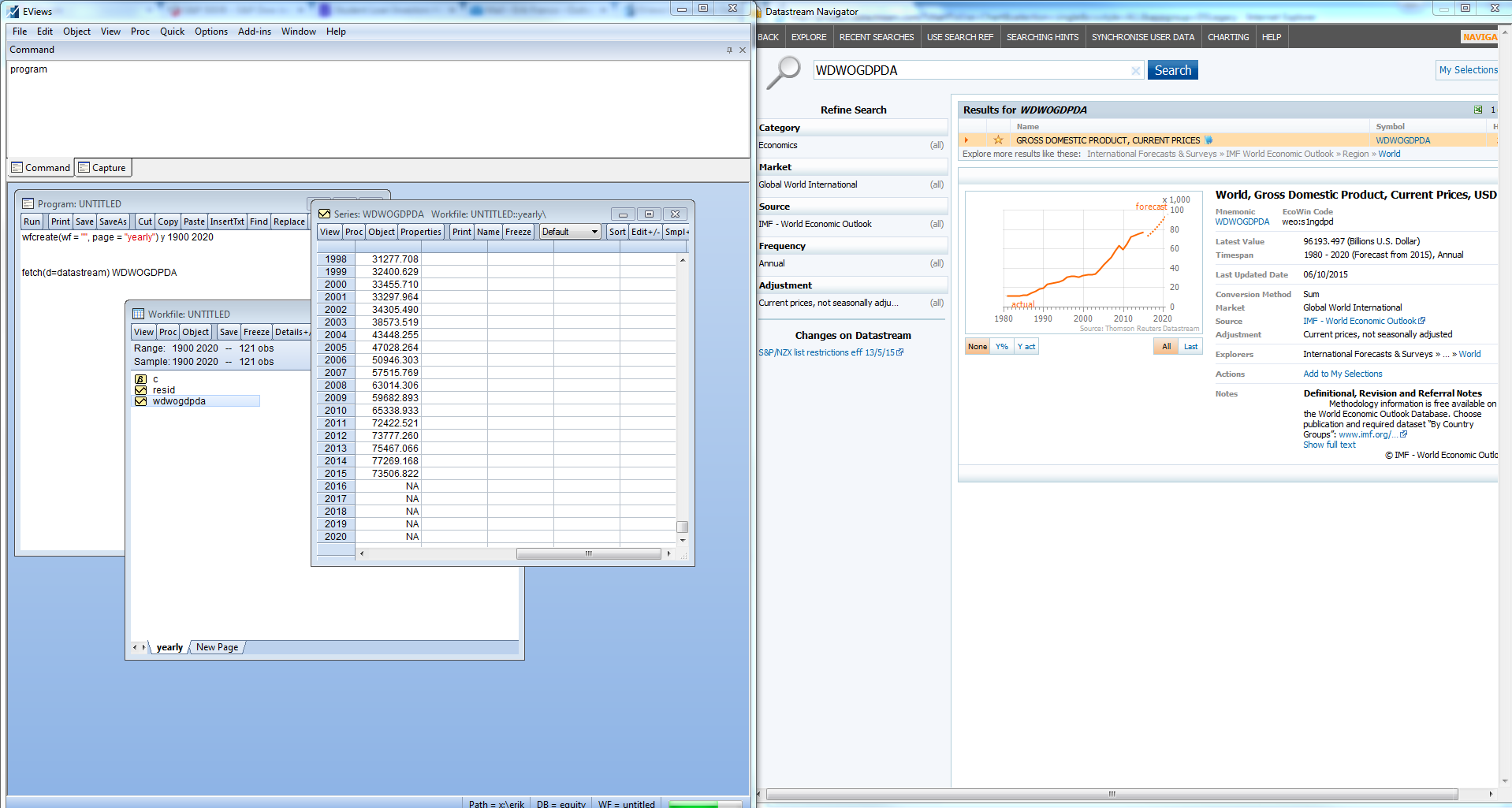
Task: Click InsertTxt in program toolbar
Action: point(227,222)
